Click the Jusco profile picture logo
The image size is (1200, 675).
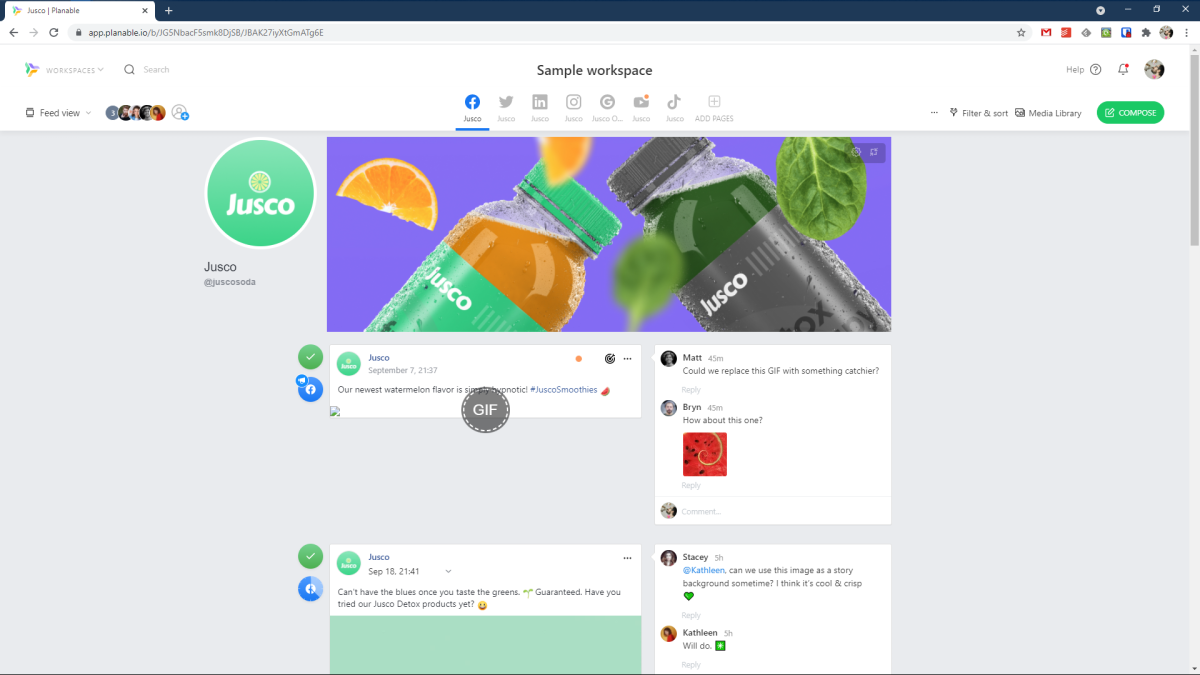260,193
